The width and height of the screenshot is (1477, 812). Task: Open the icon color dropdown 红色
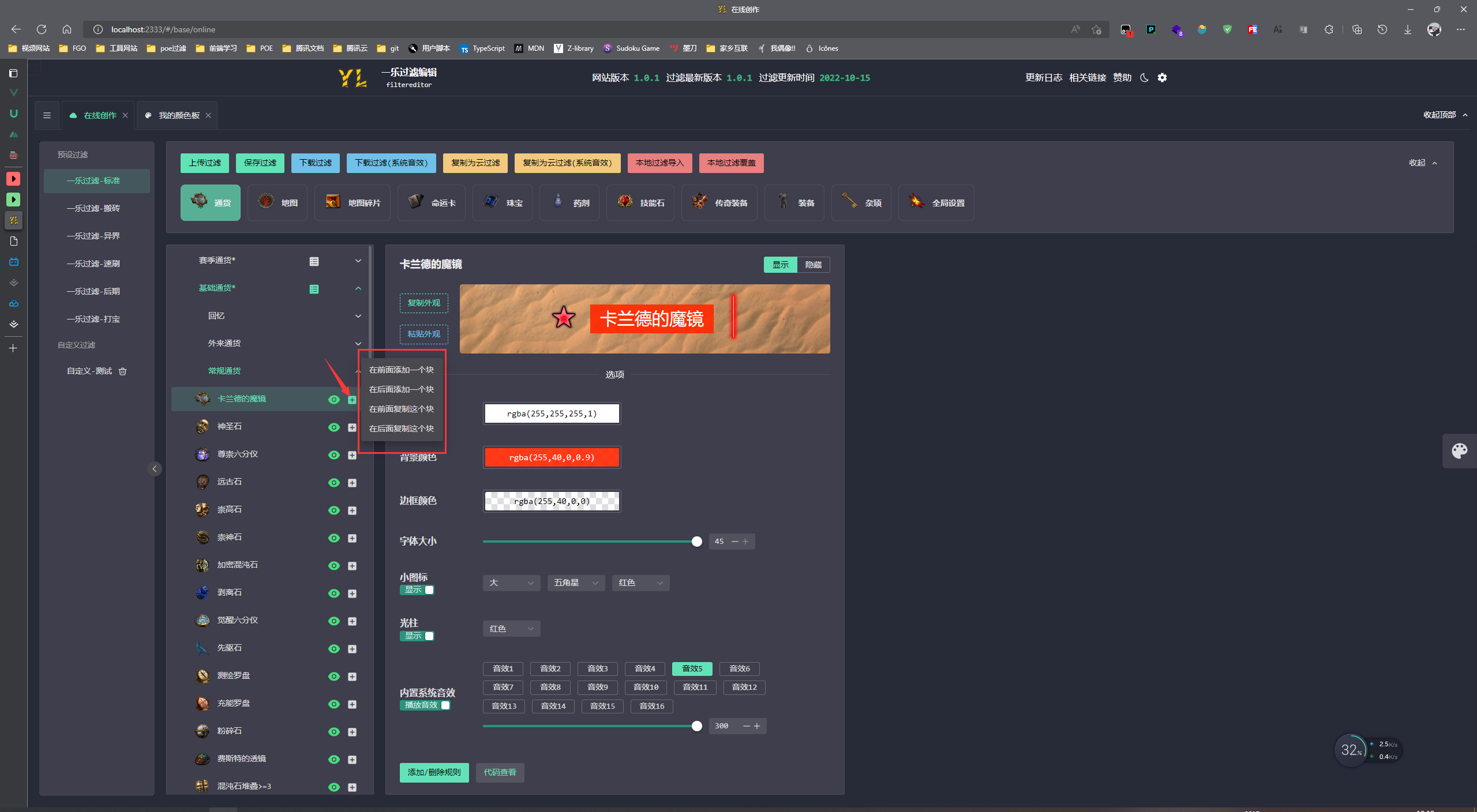click(640, 583)
